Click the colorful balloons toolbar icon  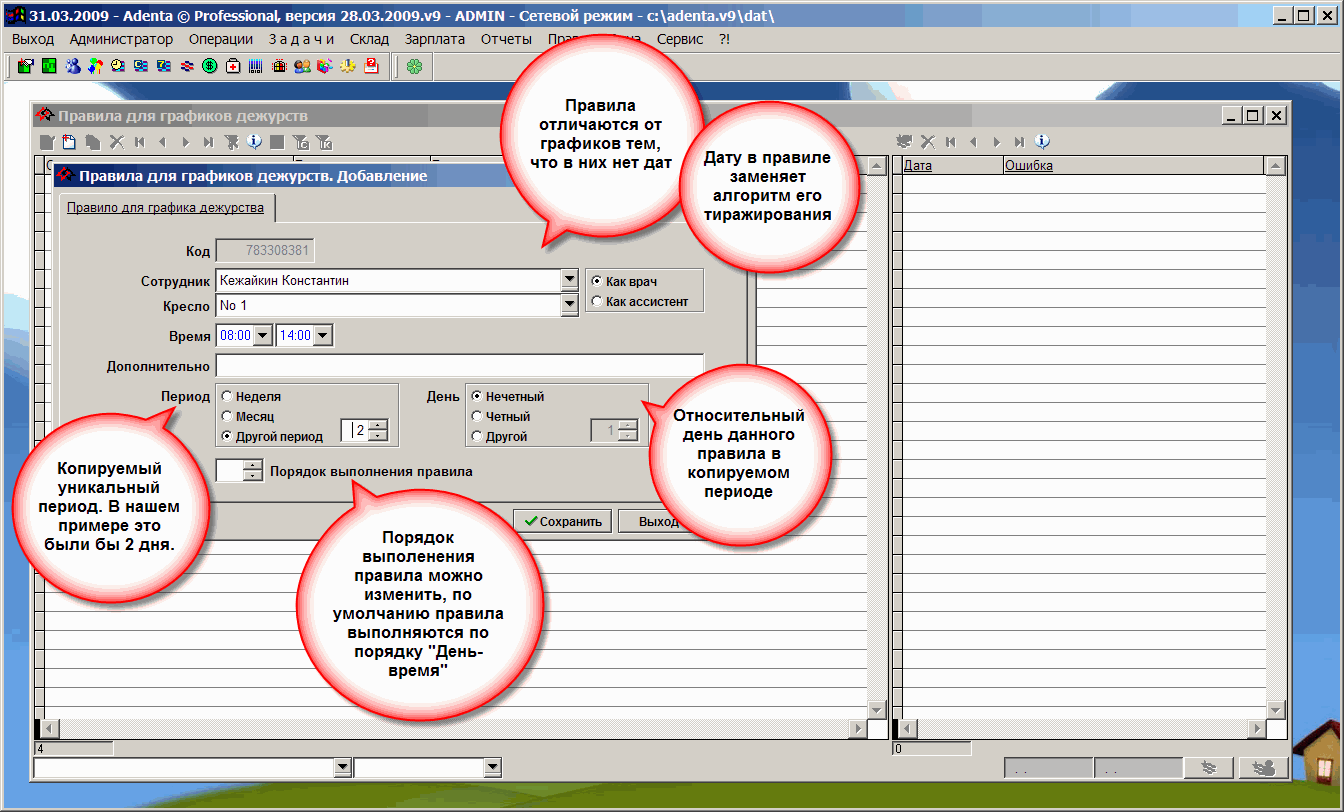point(95,67)
